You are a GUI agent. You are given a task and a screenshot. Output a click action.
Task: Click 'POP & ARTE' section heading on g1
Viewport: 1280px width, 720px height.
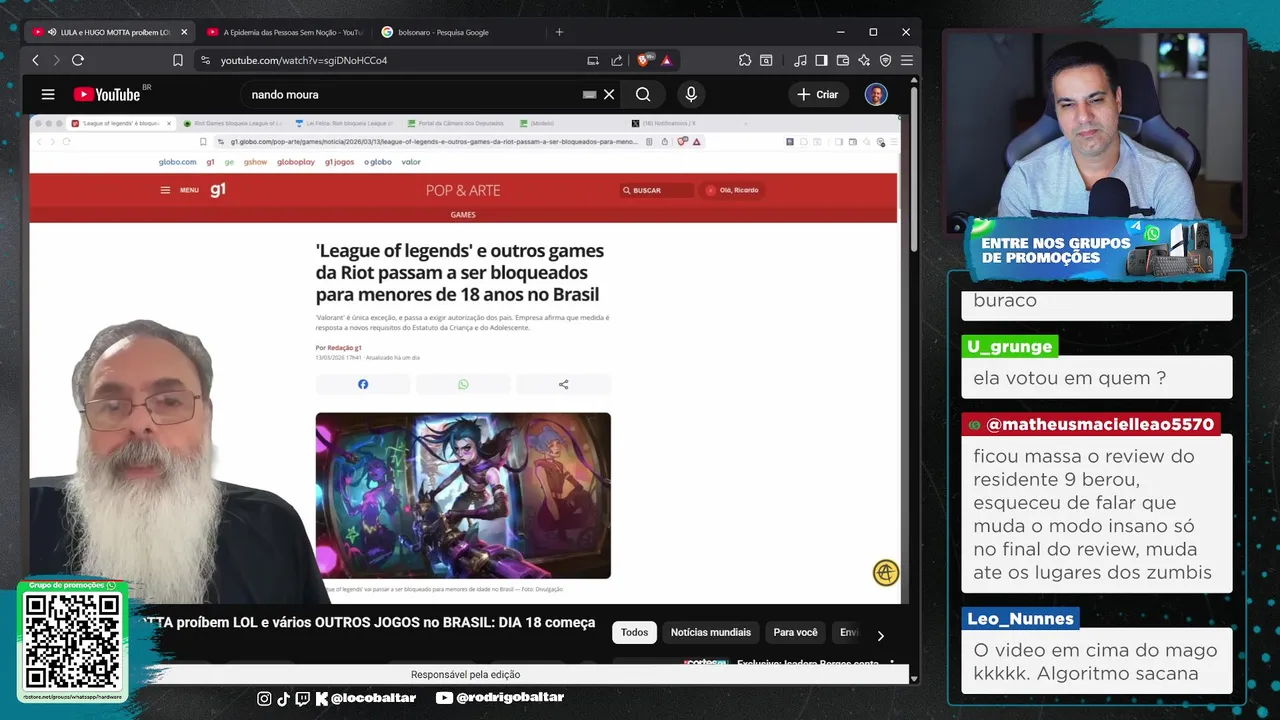pyautogui.click(x=463, y=190)
